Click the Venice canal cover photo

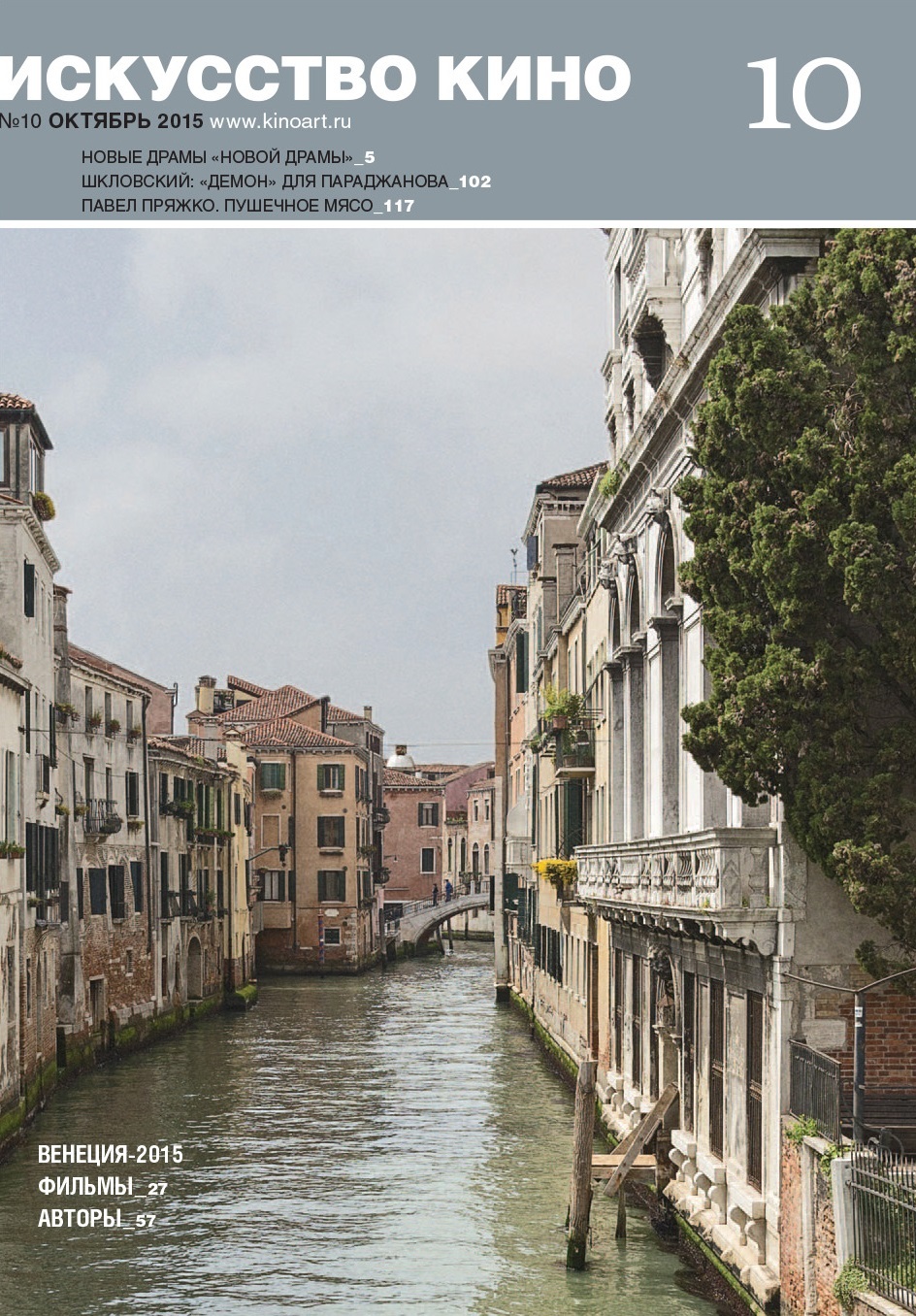tap(458, 772)
